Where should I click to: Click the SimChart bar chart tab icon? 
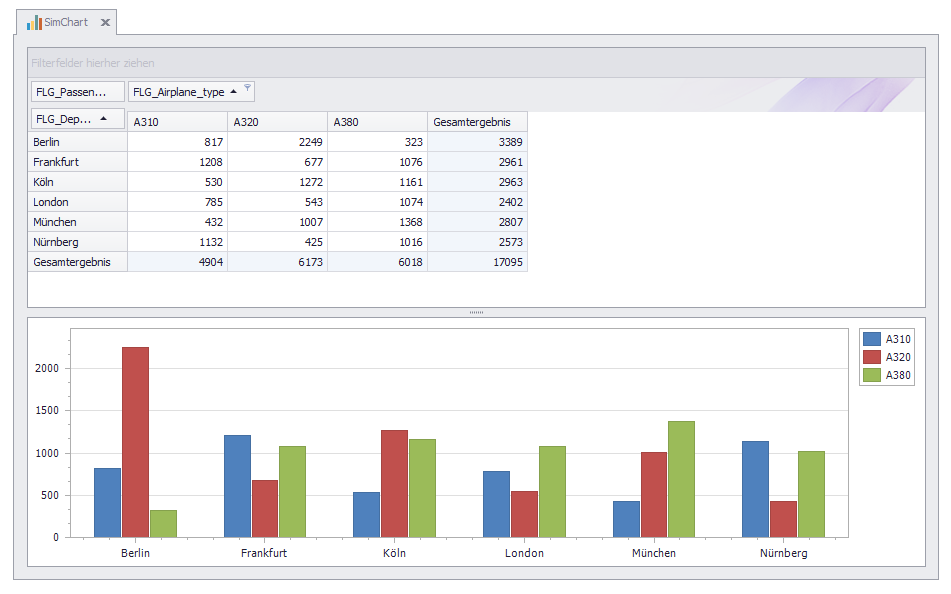[x=34, y=22]
